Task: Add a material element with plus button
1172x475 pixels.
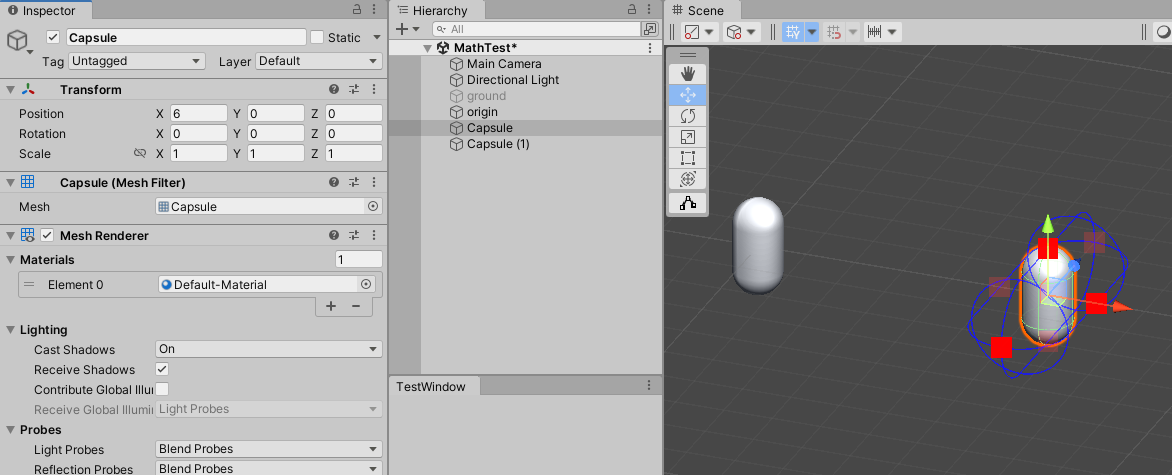Action: (331, 306)
